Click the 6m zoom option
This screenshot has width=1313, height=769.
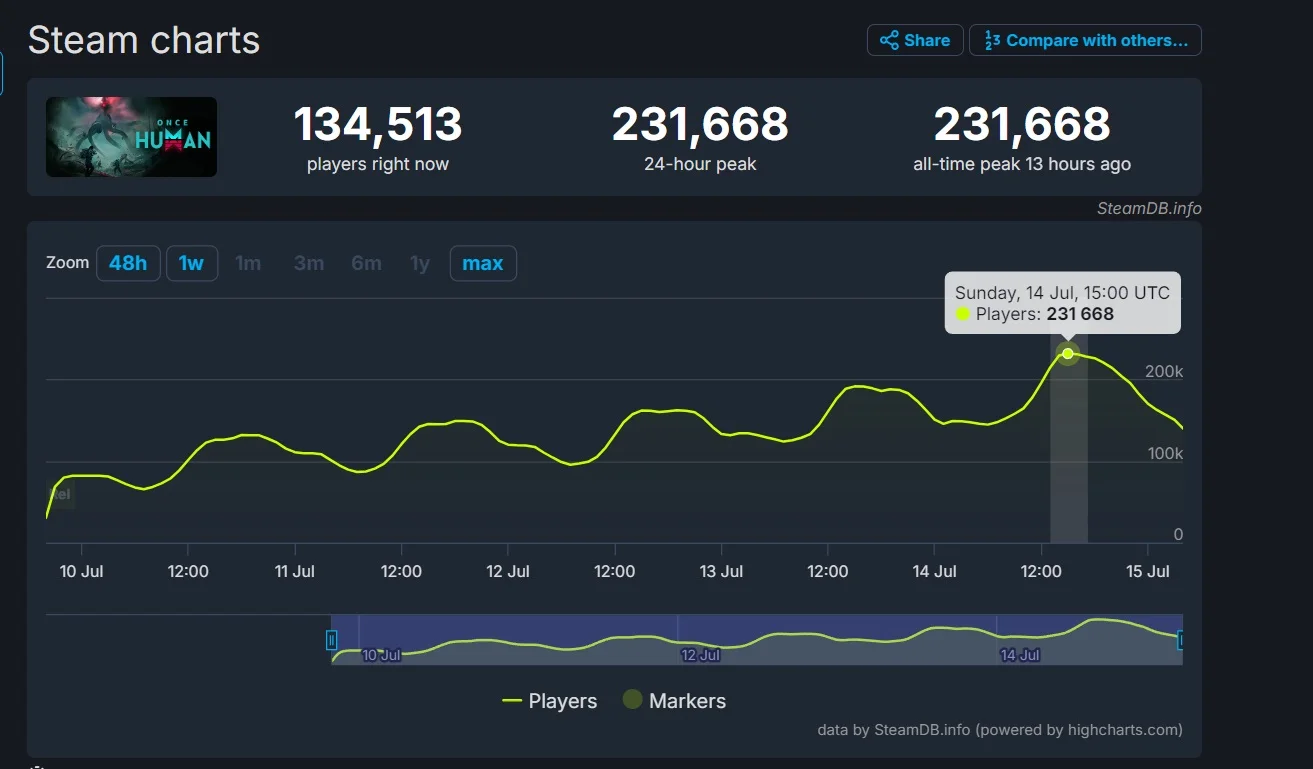click(366, 263)
